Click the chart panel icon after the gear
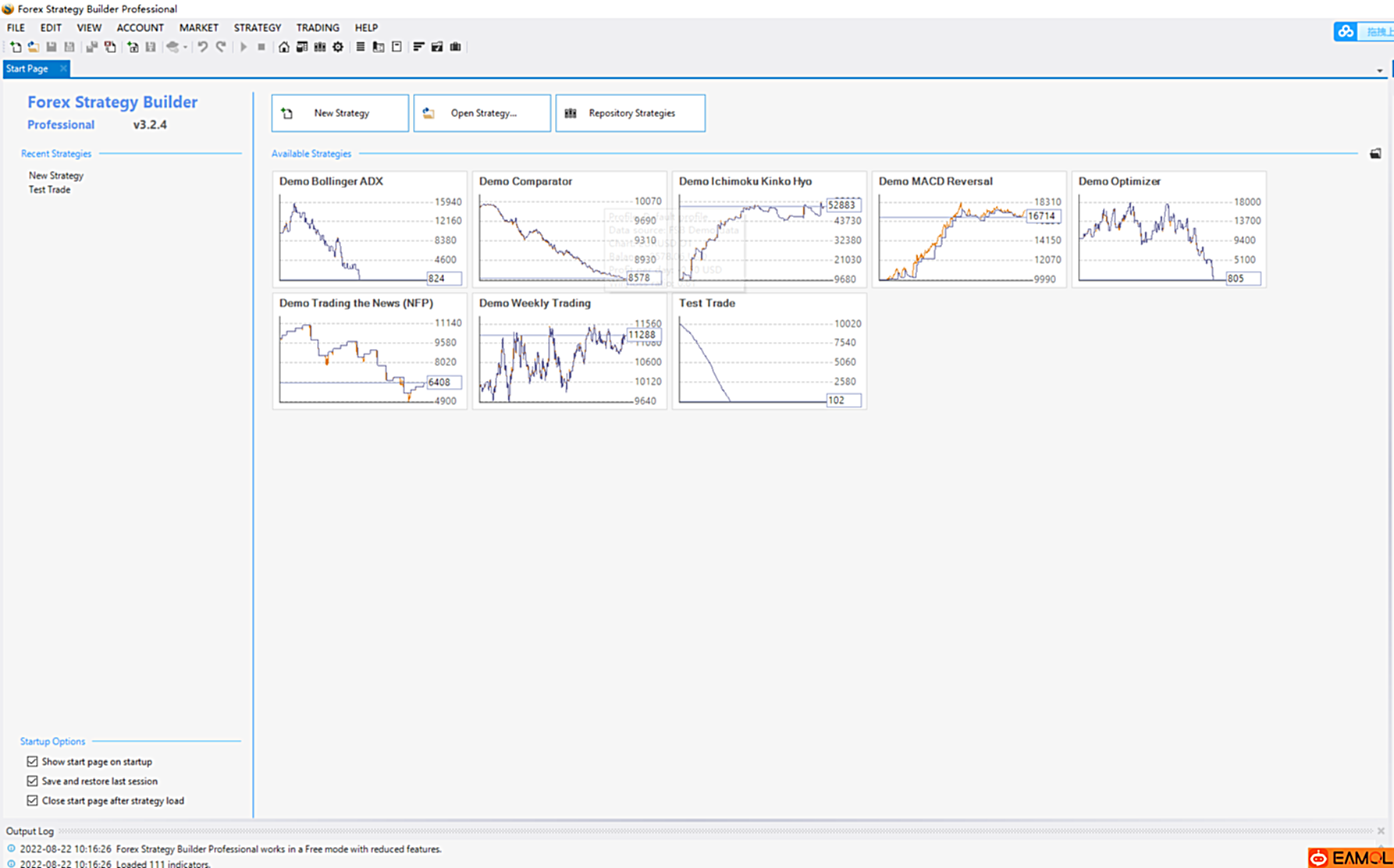Screen dimensions: 1394x868 [379, 47]
